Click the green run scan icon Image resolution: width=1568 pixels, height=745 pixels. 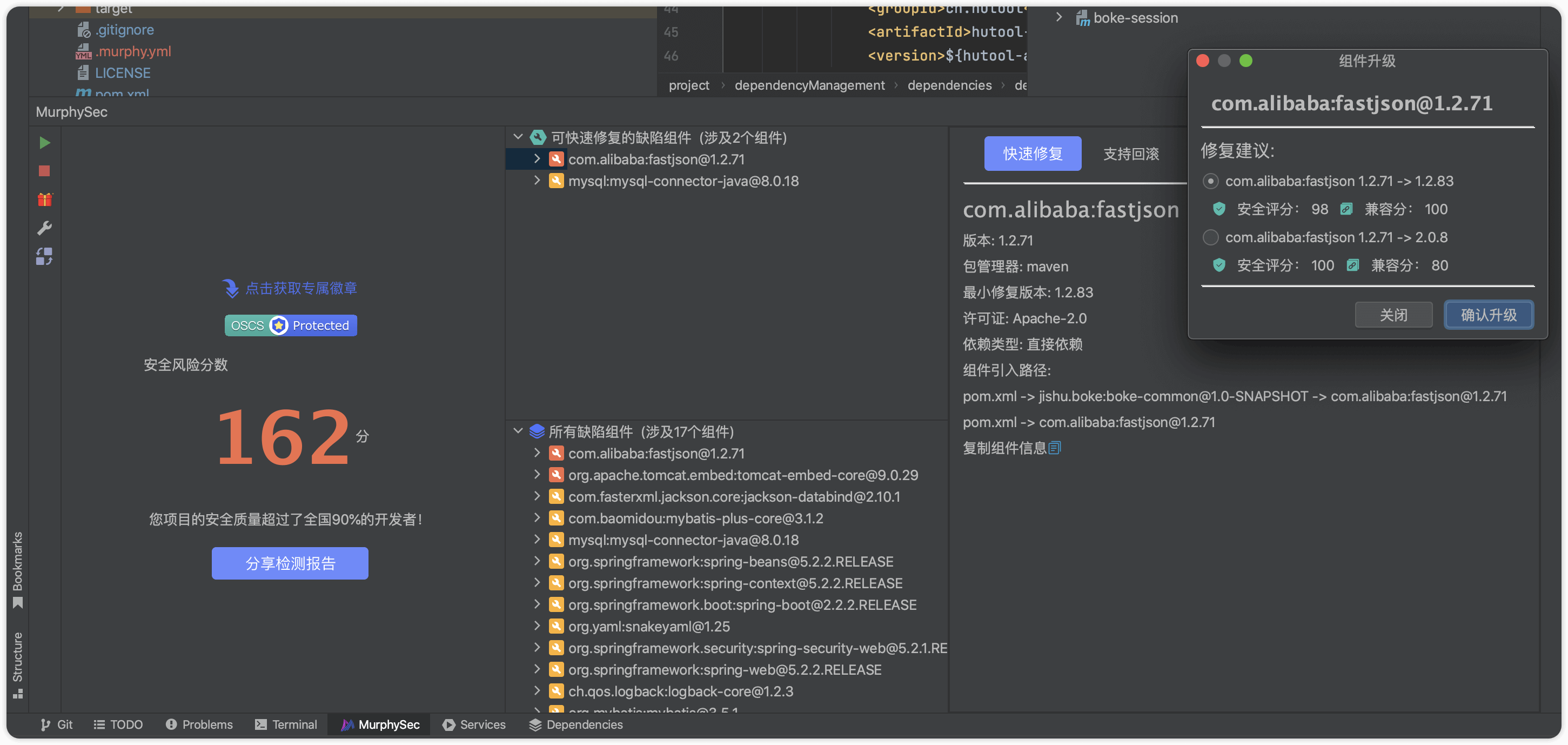tap(44, 143)
